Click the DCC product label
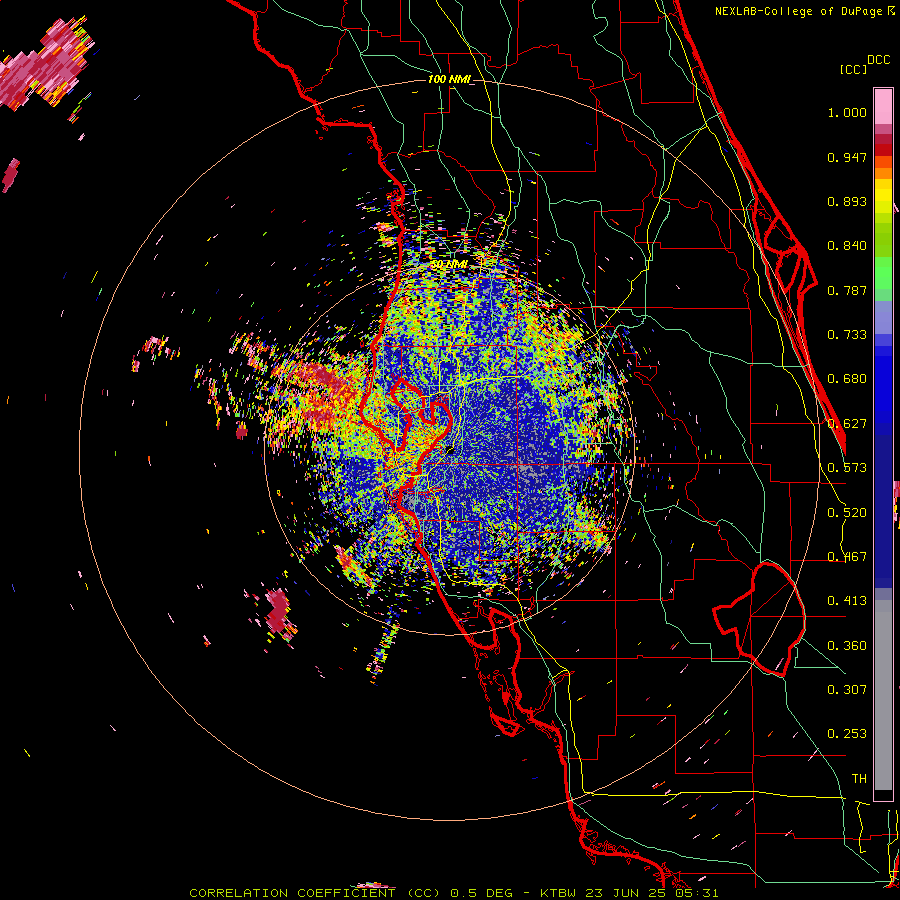900x900 pixels. tap(878, 60)
